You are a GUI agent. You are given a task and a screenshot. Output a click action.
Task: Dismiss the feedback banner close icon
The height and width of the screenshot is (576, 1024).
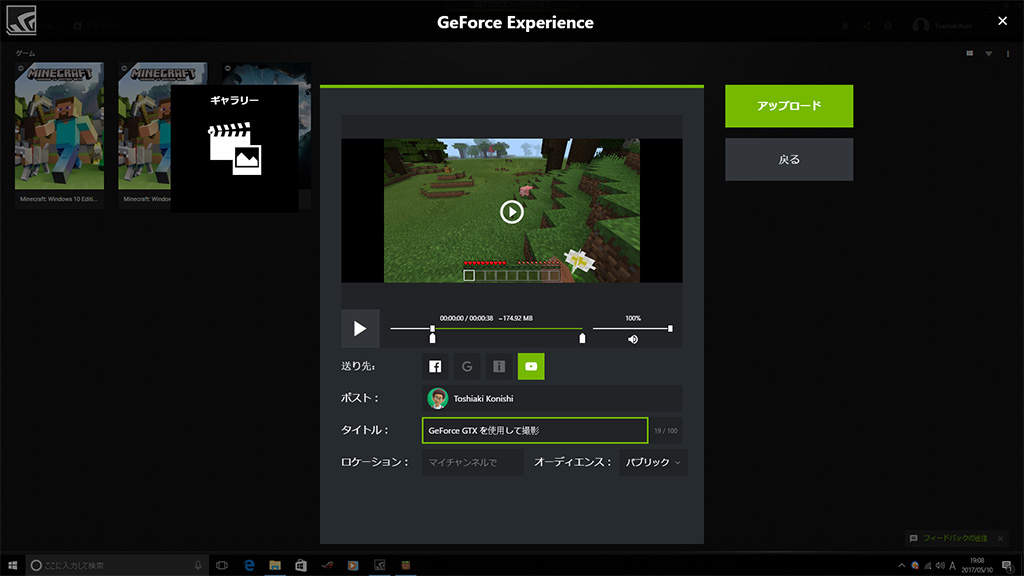pyautogui.click(x=1000, y=538)
